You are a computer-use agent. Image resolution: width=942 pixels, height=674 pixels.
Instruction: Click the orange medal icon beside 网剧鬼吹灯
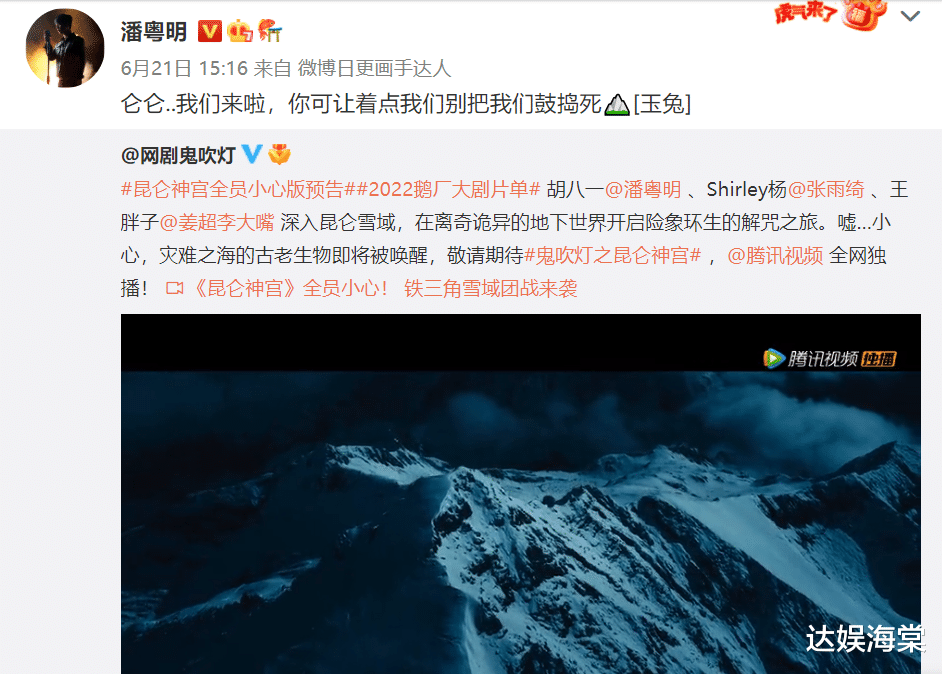coord(279,154)
